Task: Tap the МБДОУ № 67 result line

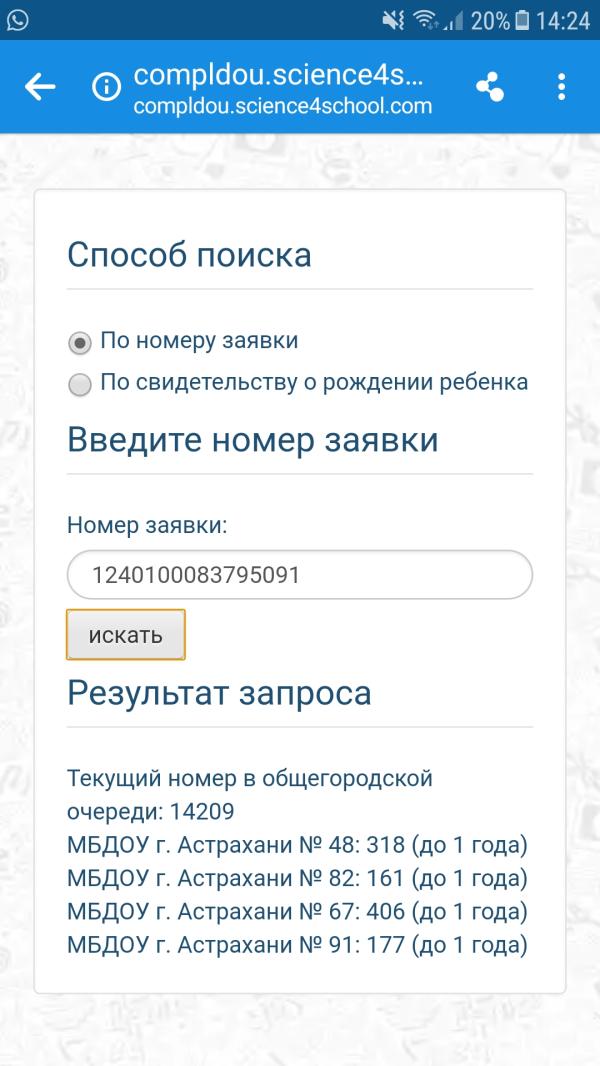Action: [x=296, y=912]
